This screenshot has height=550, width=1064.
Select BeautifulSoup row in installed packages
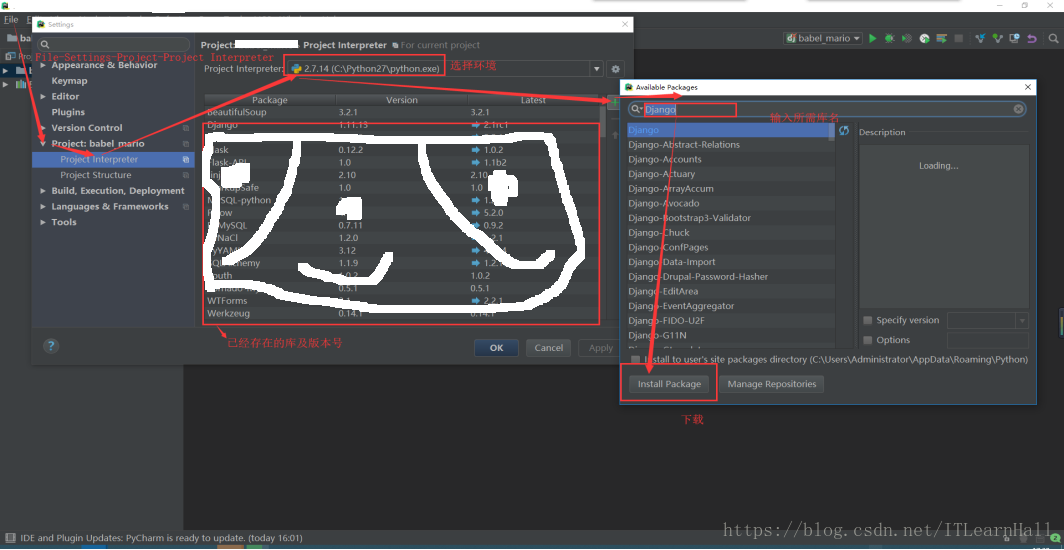pyautogui.click(x=401, y=112)
